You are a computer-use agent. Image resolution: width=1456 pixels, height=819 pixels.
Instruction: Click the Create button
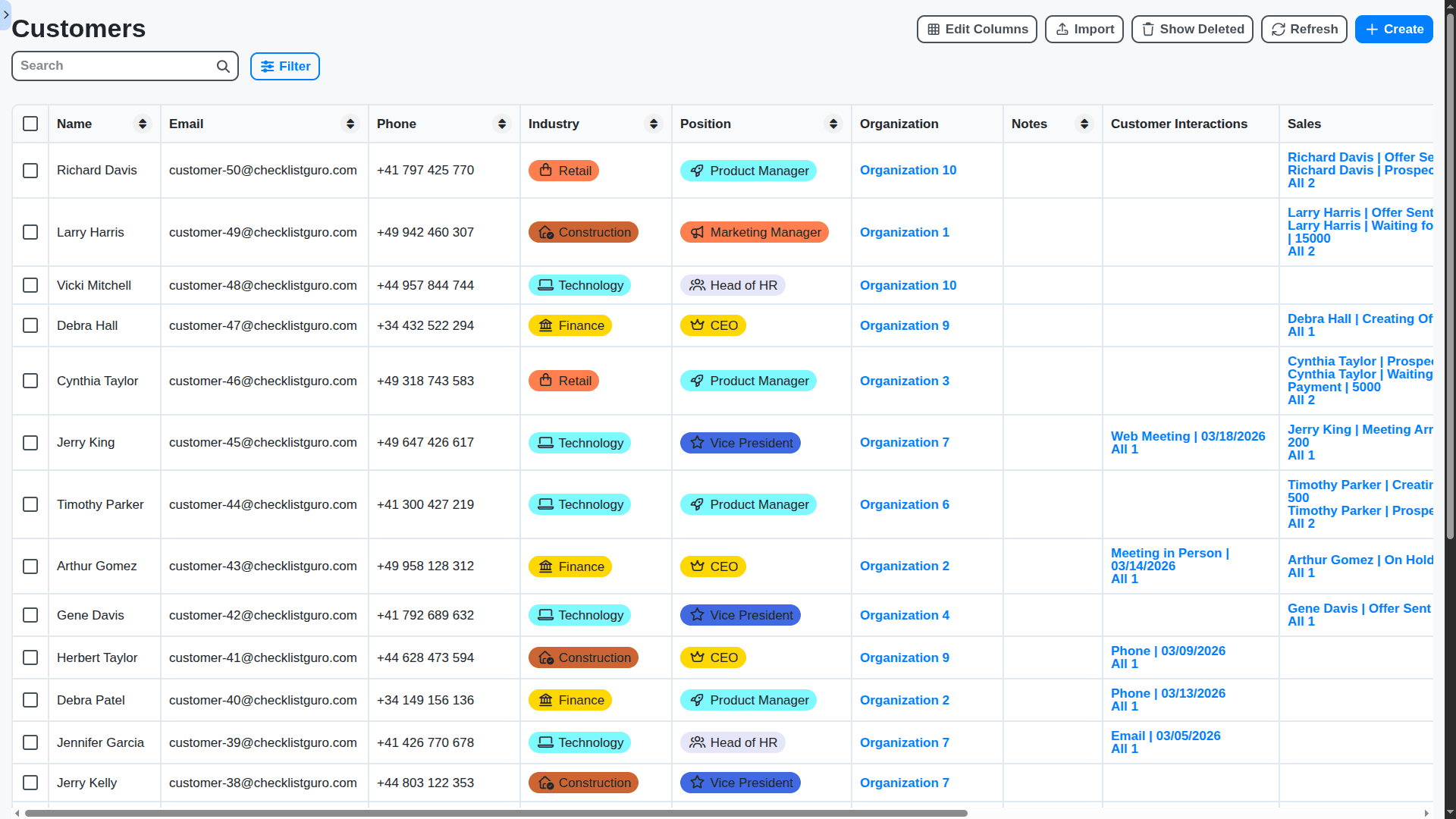(x=1394, y=29)
